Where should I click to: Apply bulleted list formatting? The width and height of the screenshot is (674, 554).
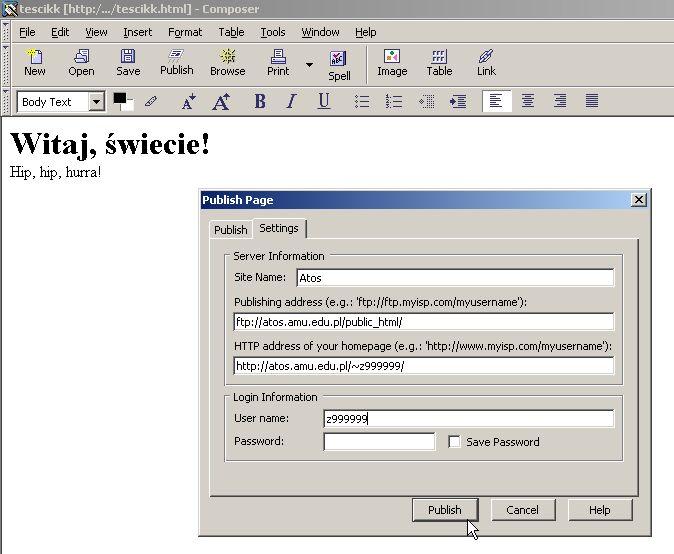(x=362, y=102)
